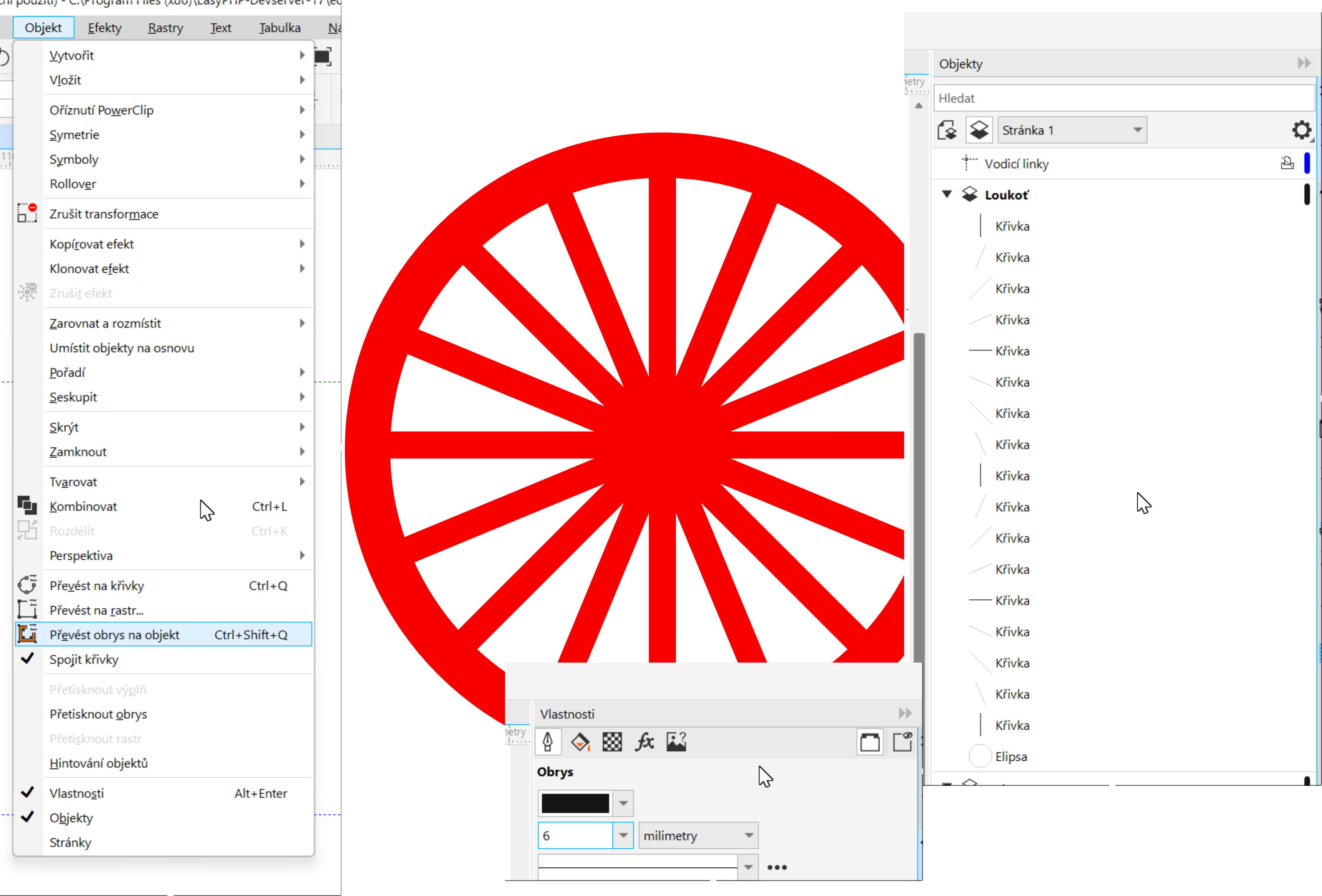Open the Fill tab in Vlastnosti panel
The width and height of the screenshot is (1322, 896).
(x=580, y=742)
